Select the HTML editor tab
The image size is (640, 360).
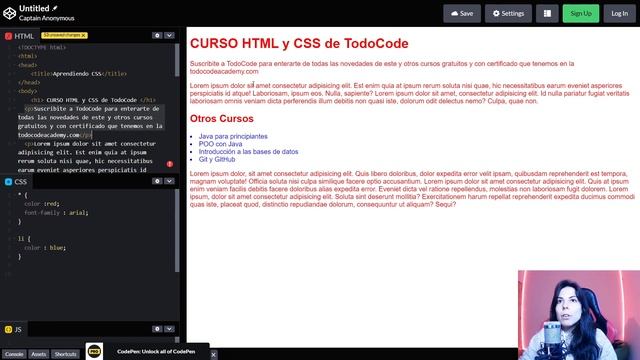[19, 36]
